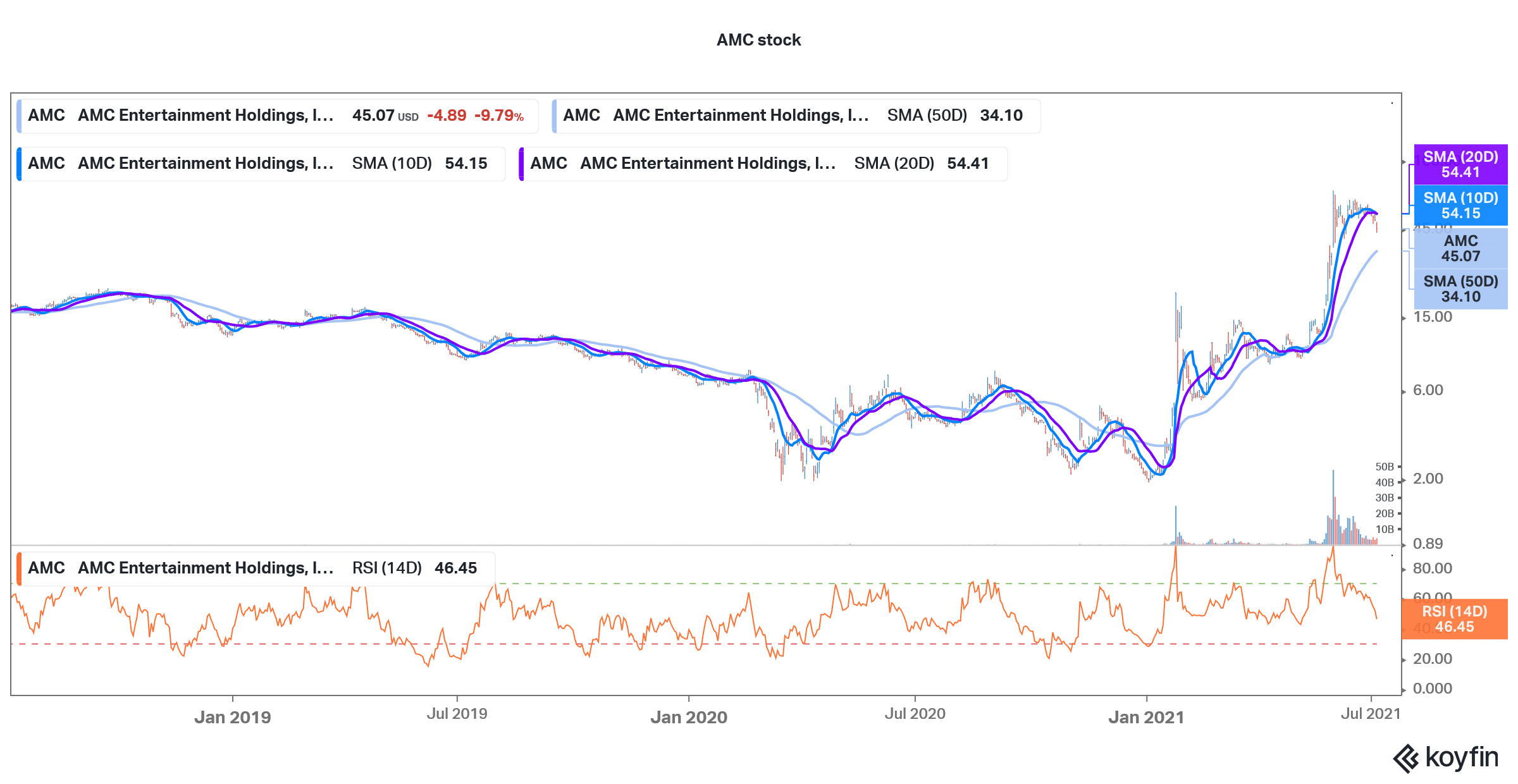Click the -9.79% change value in legend
Viewport: 1518px width, 784px height.
pos(499,116)
